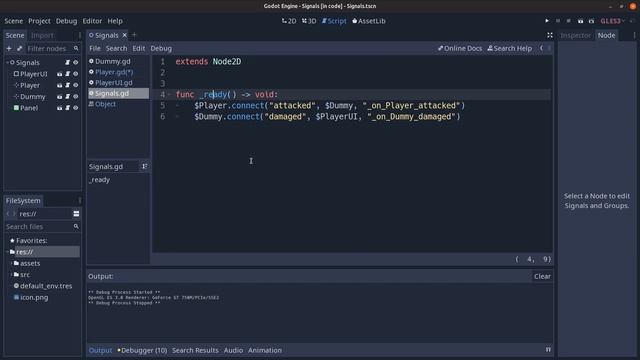The image size is (640, 360).
Task: Collapse the Signals root node
Action: point(7,62)
